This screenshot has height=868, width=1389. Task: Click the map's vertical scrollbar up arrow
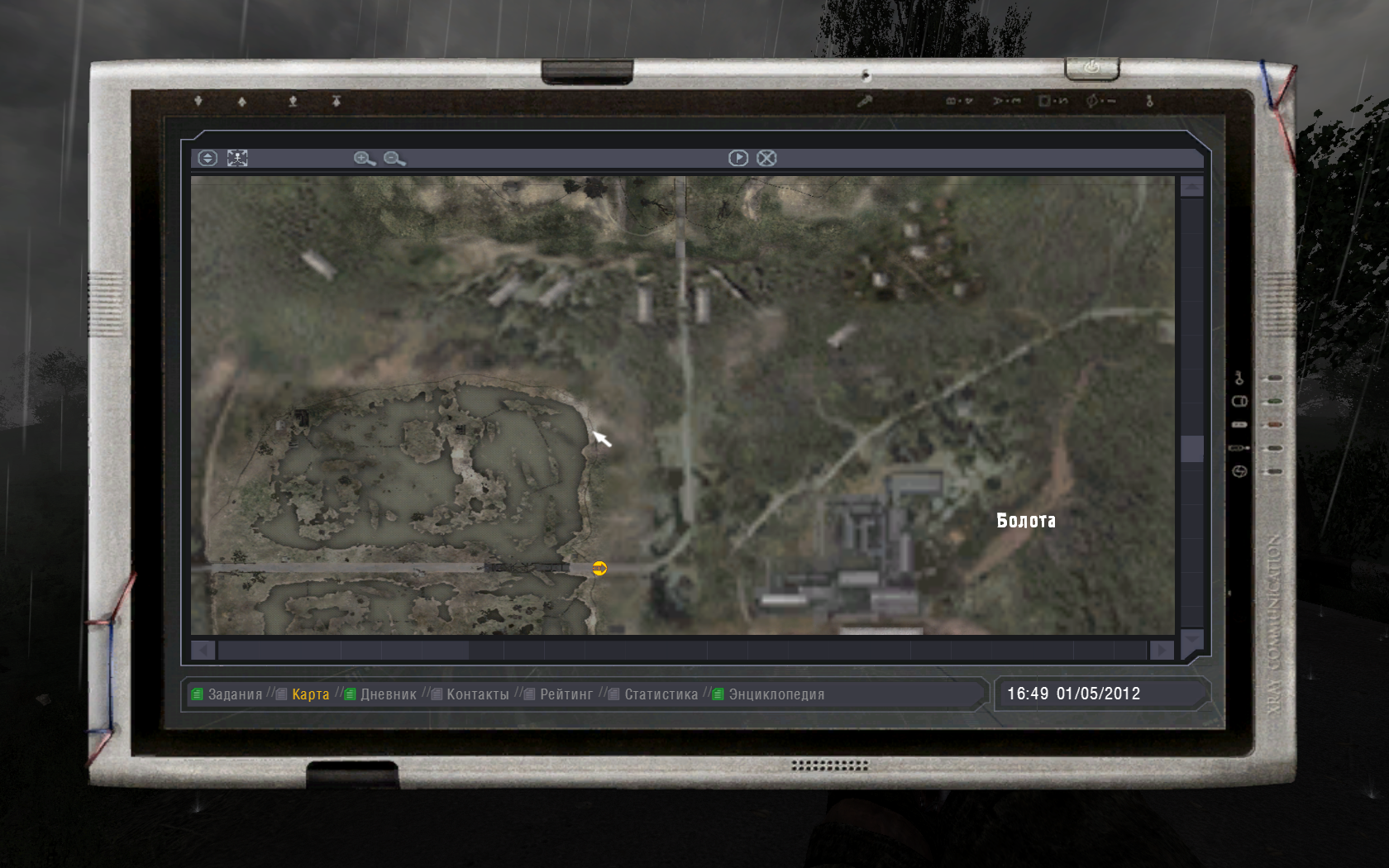pyautogui.click(x=1191, y=187)
